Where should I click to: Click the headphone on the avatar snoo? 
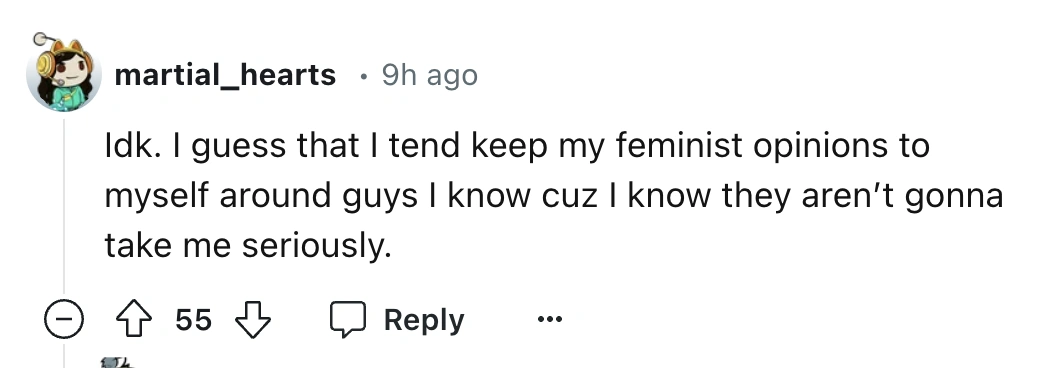[x=46, y=65]
